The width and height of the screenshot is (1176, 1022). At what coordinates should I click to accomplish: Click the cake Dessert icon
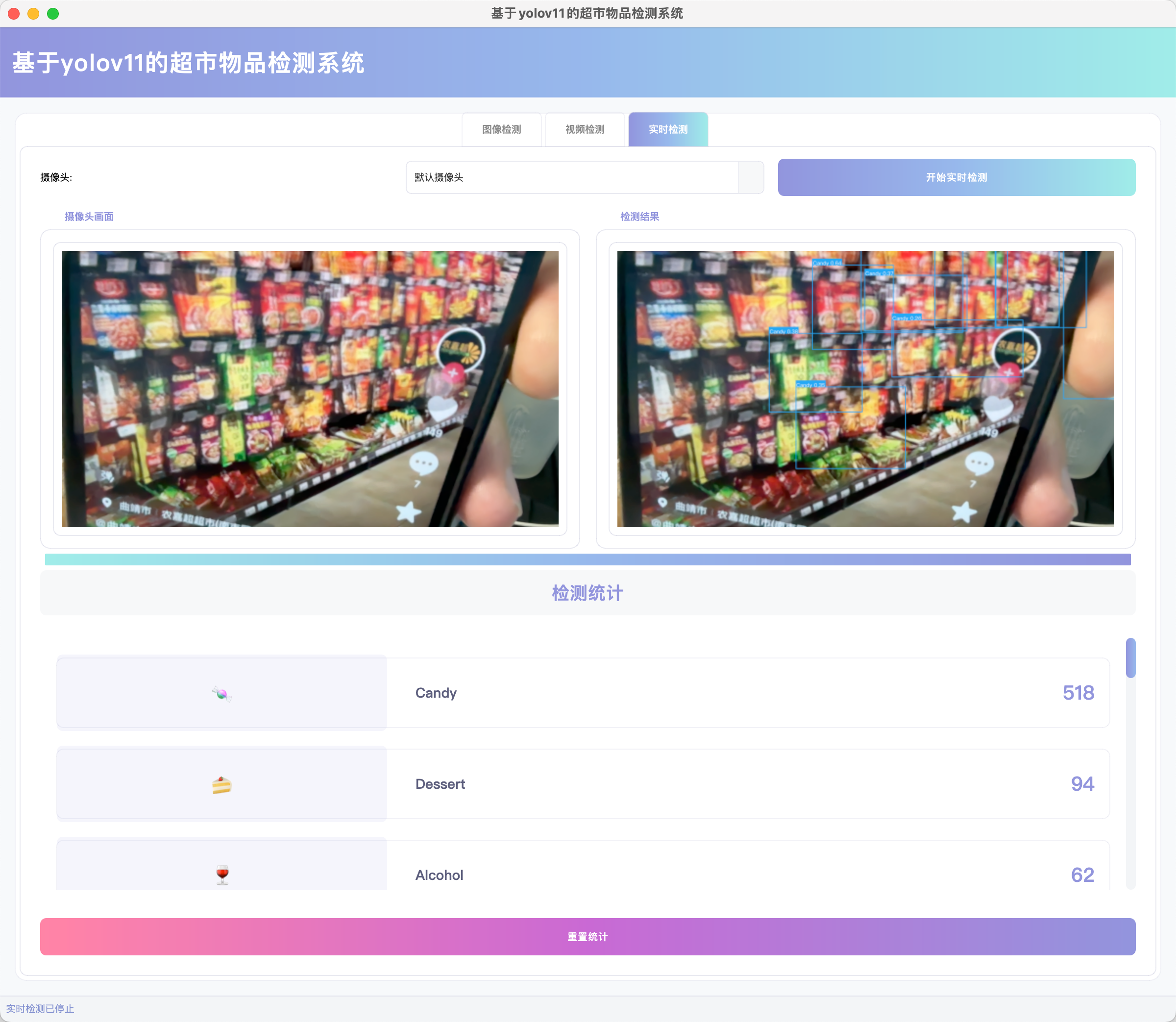point(221,785)
